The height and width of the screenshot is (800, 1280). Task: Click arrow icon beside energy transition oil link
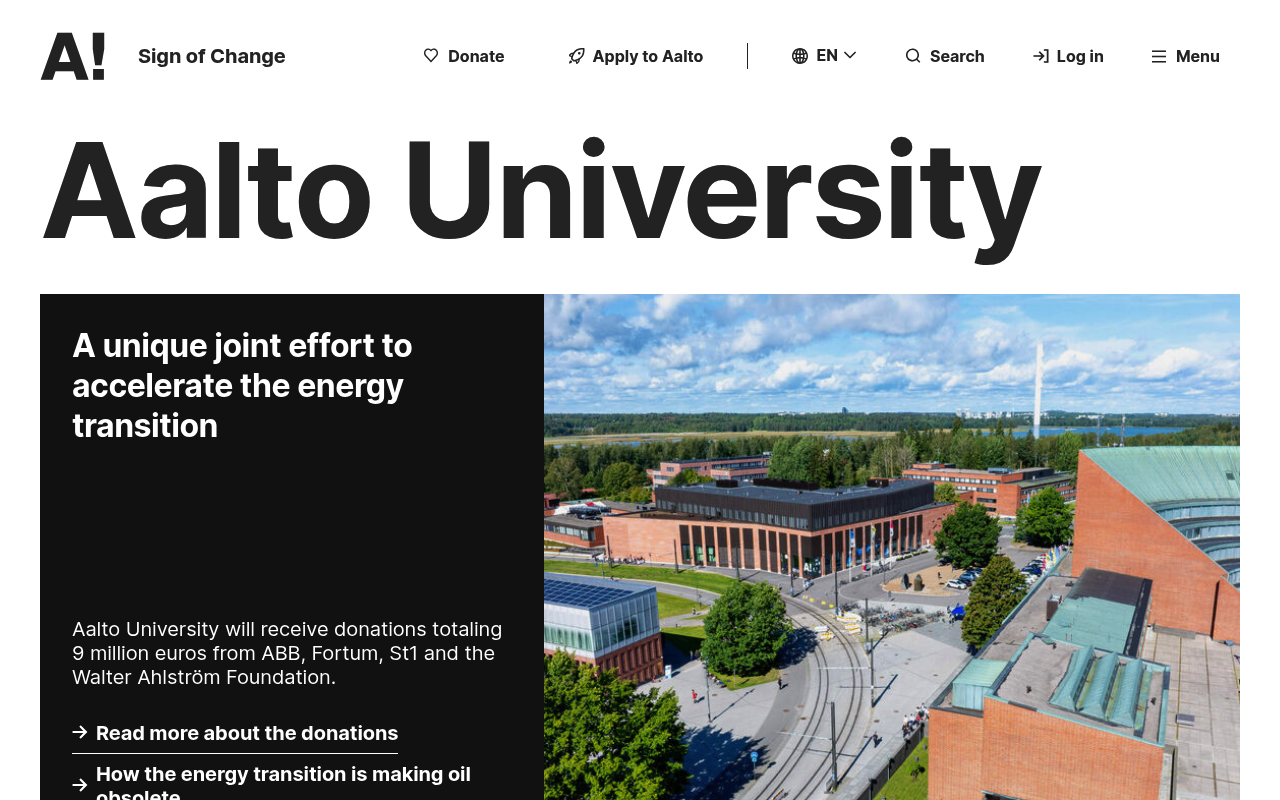click(x=80, y=785)
